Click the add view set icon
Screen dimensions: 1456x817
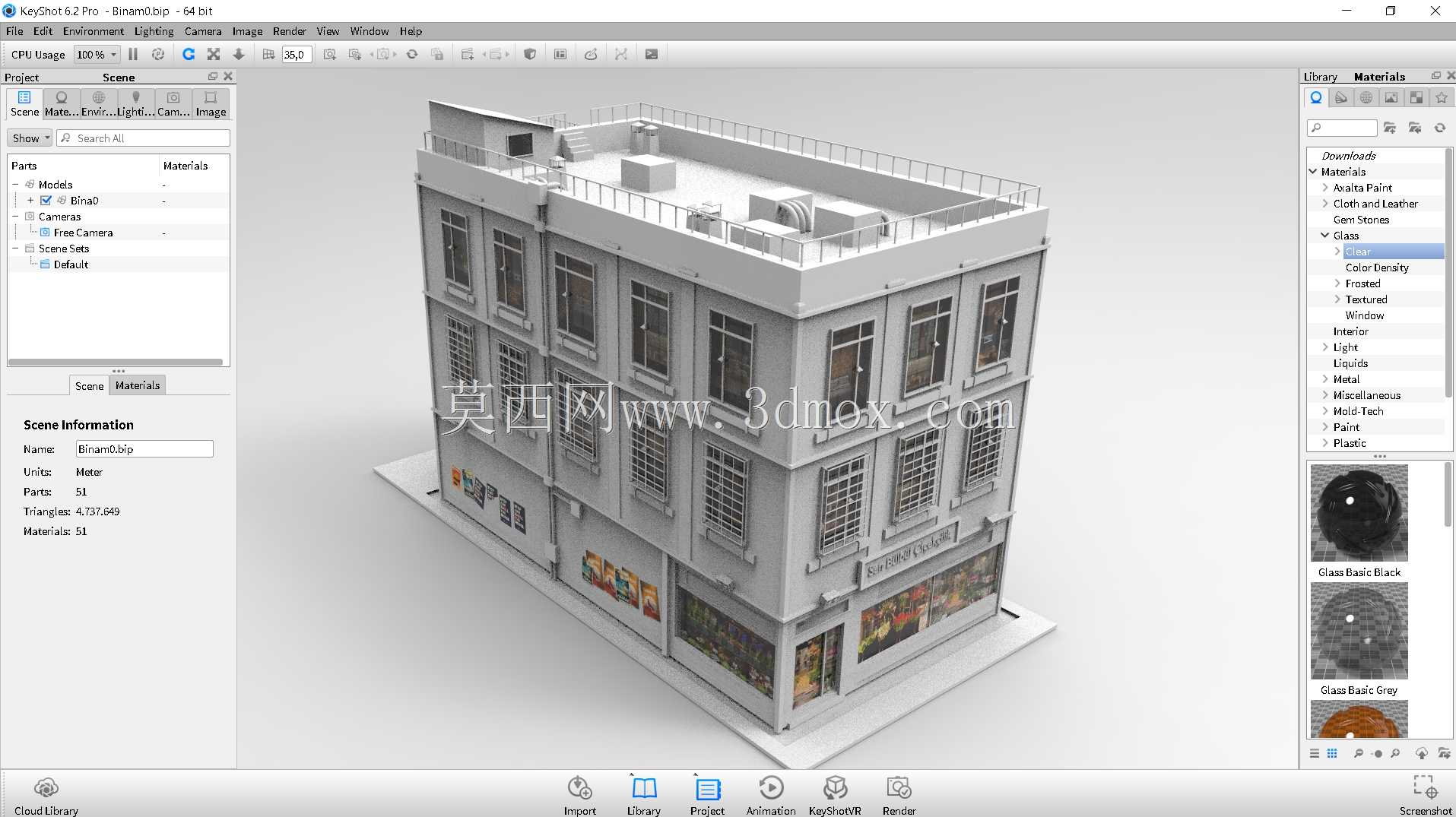click(468, 54)
